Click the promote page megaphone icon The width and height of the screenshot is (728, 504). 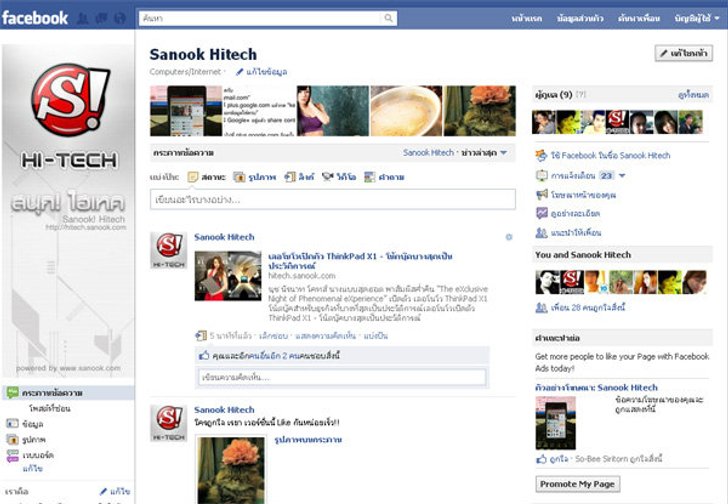click(x=541, y=194)
